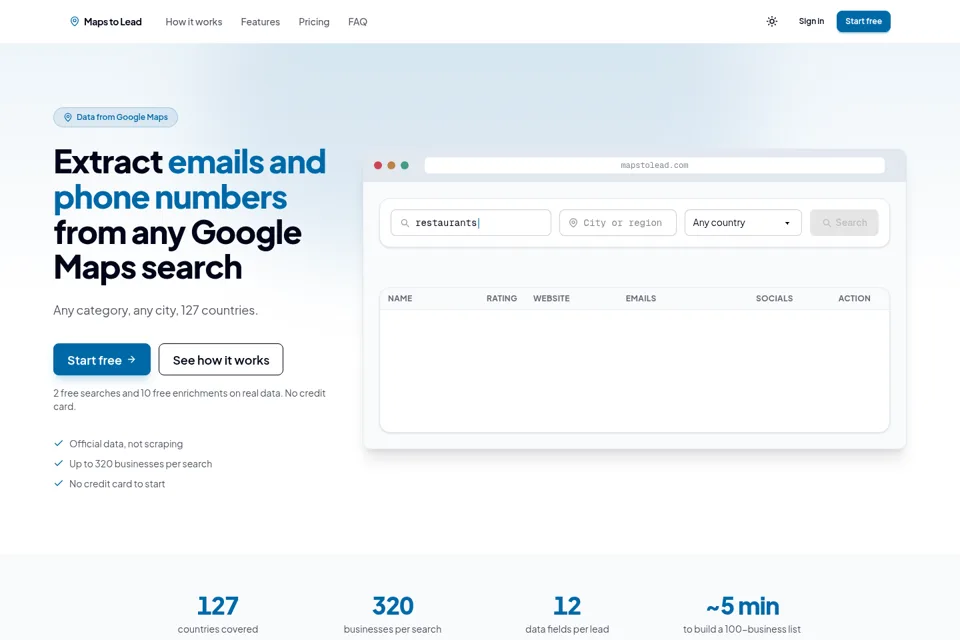Click the hero Start free button with arrow
This screenshot has height=640, width=960.
pos(102,360)
